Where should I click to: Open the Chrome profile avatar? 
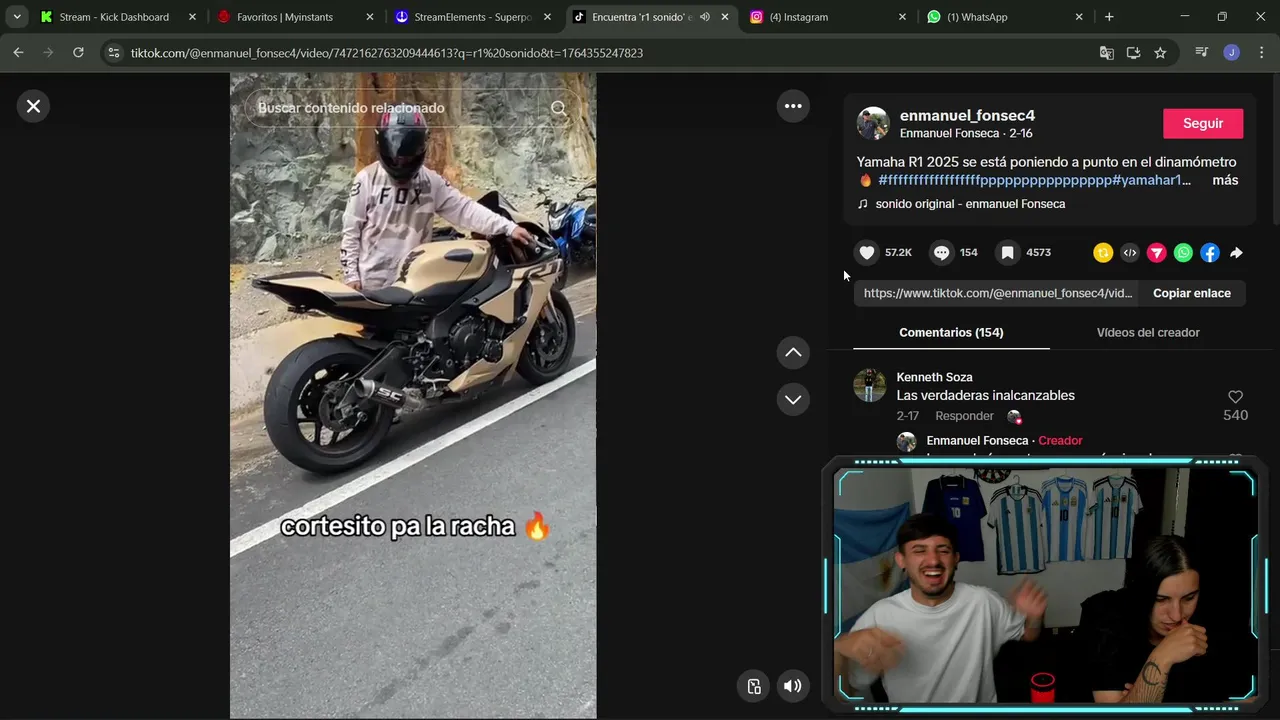(1231, 53)
